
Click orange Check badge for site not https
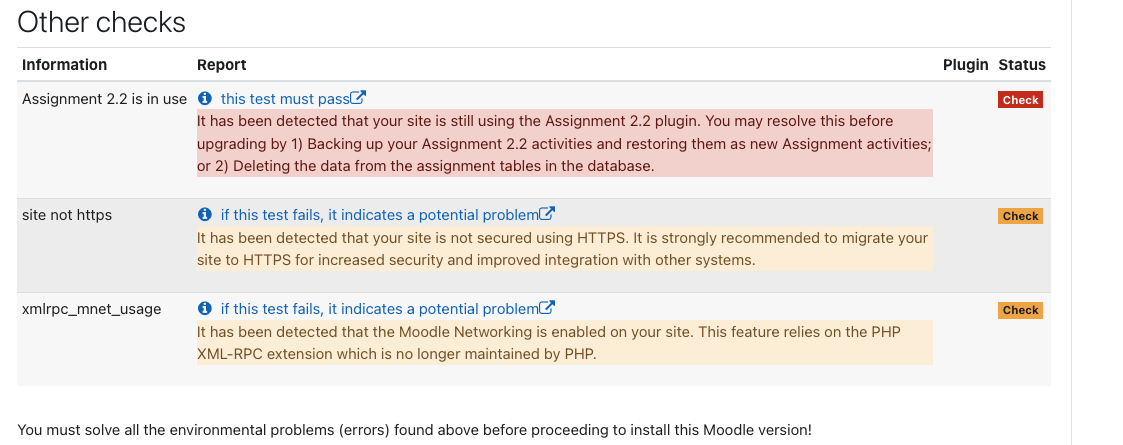[x=1020, y=216]
